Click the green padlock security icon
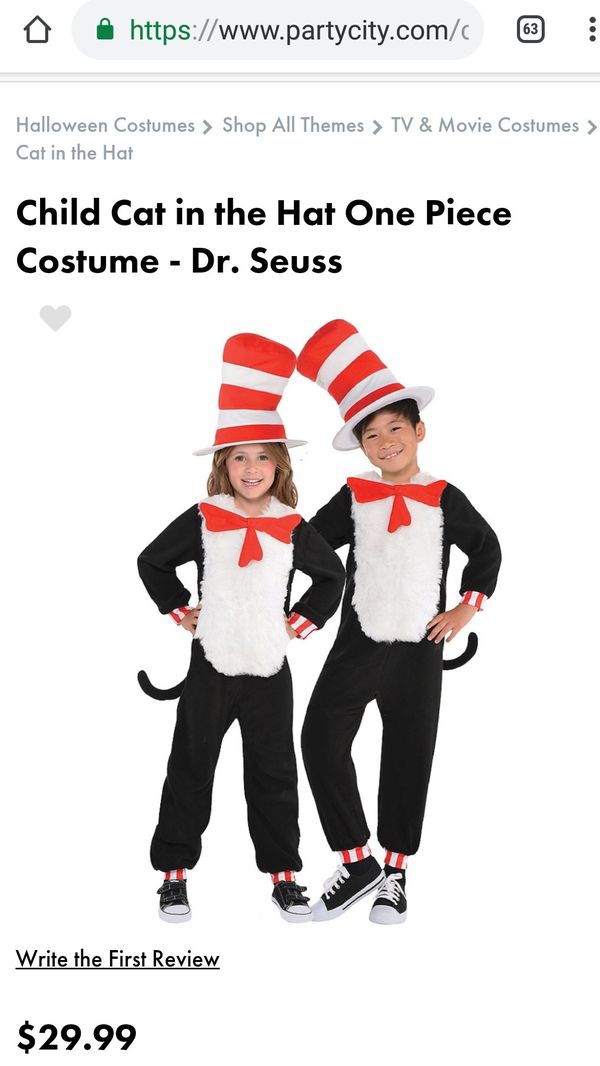This screenshot has width=600, height=1066. point(105,29)
